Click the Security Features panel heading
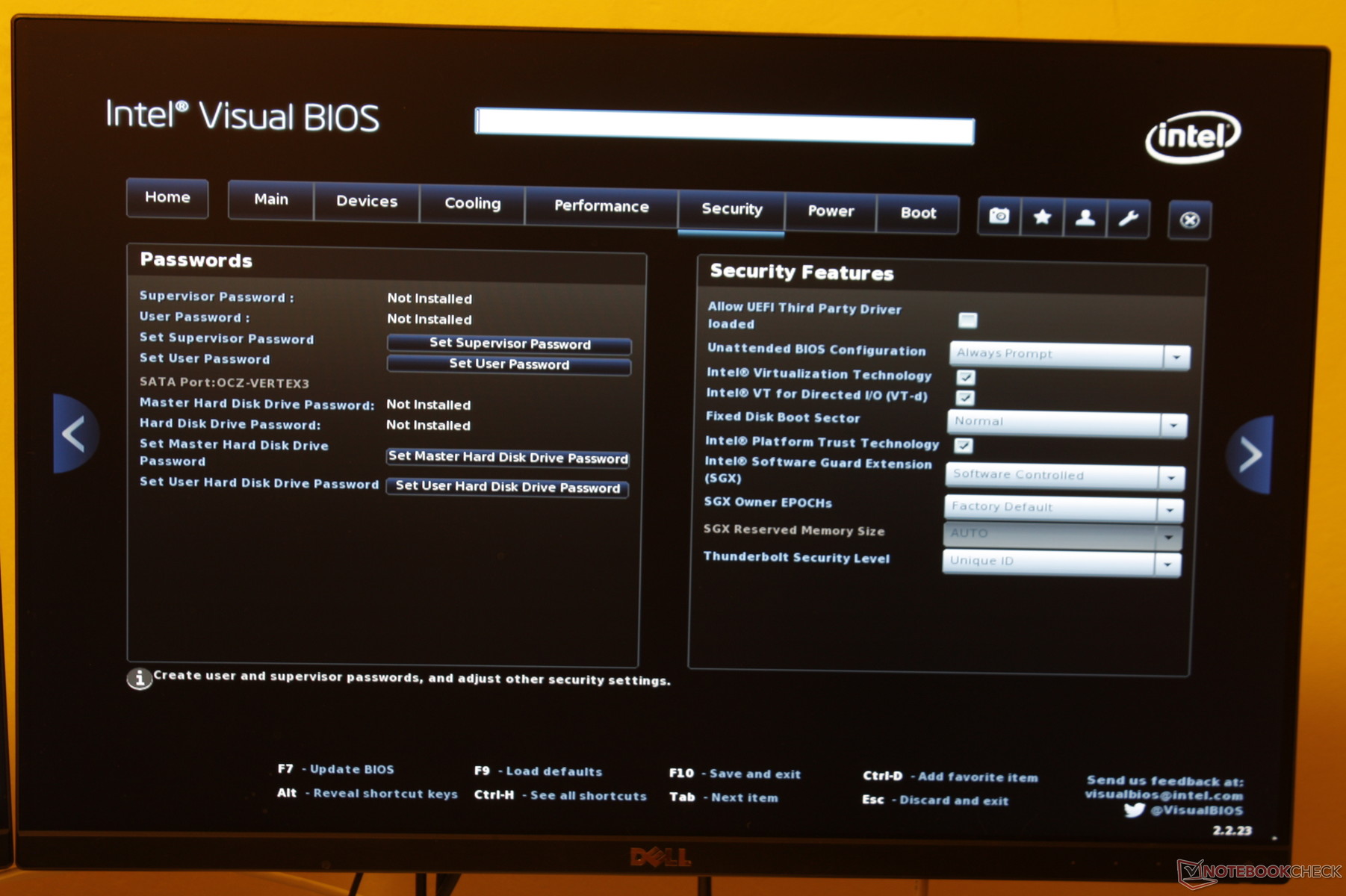Image resolution: width=1346 pixels, height=896 pixels. pos(801,273)
